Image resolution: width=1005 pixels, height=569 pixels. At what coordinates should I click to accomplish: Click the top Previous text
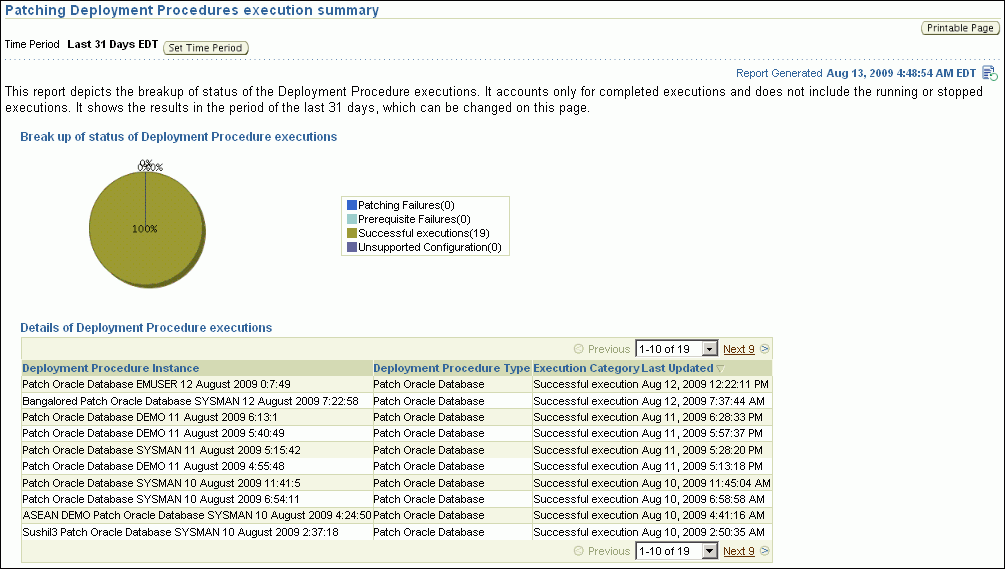tap(609, 349)
